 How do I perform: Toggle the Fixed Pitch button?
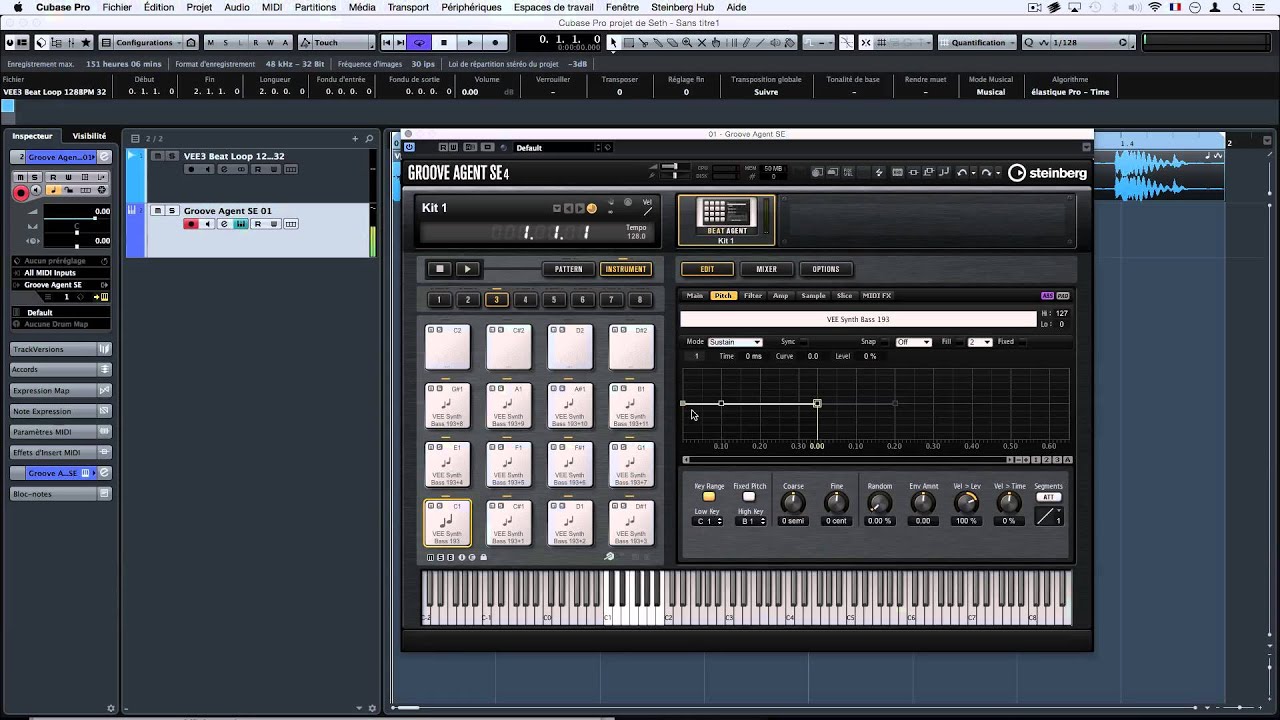tap(749, 497)
